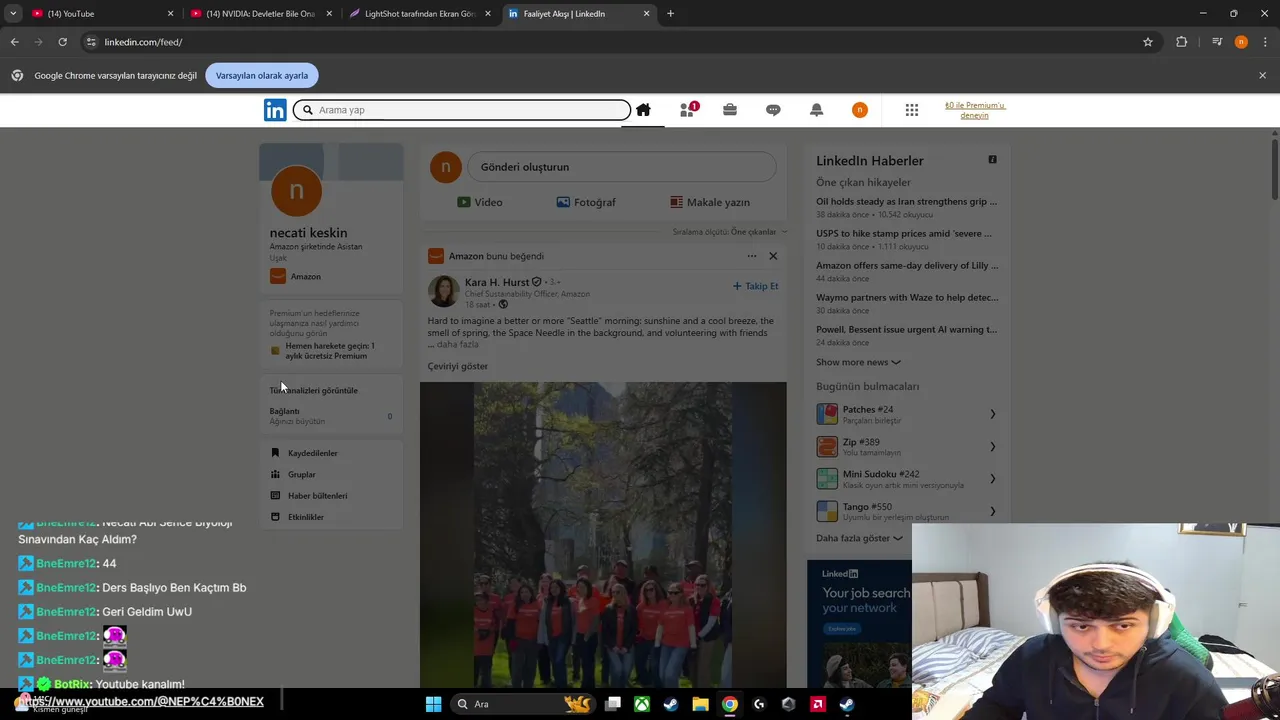The width and height of the screenshot is (1280, 720).
Task: Follow Kara H. Hurst via Takip Et
Action: click(755, 286)
